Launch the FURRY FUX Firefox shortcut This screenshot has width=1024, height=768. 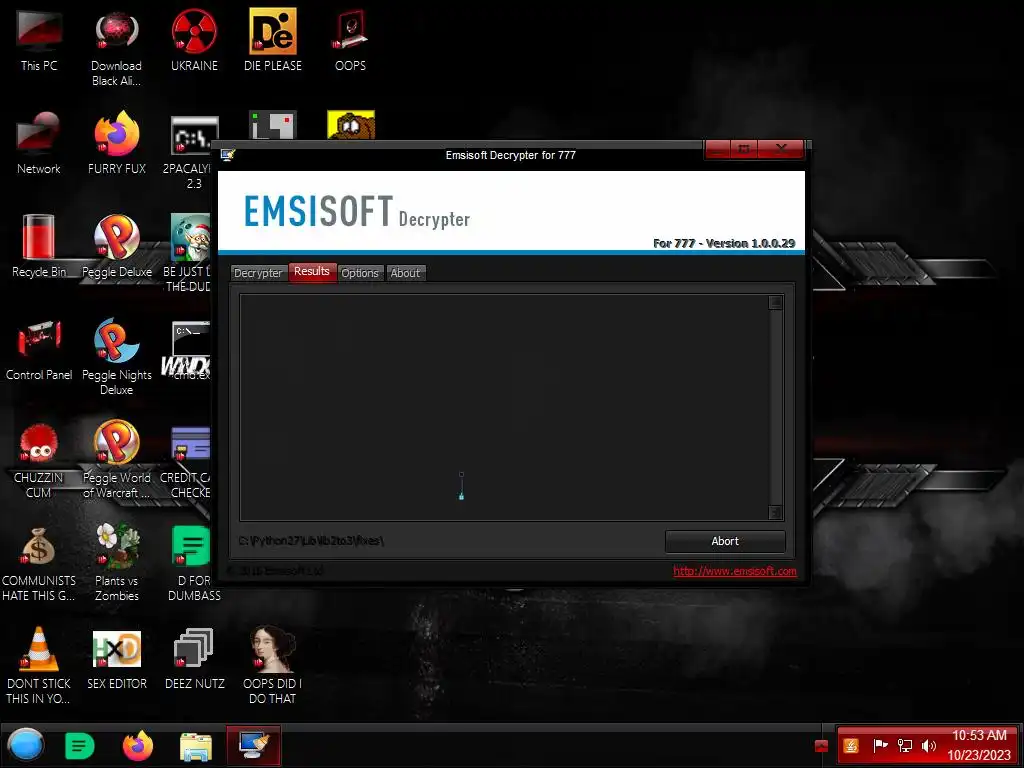pos(117,144)
